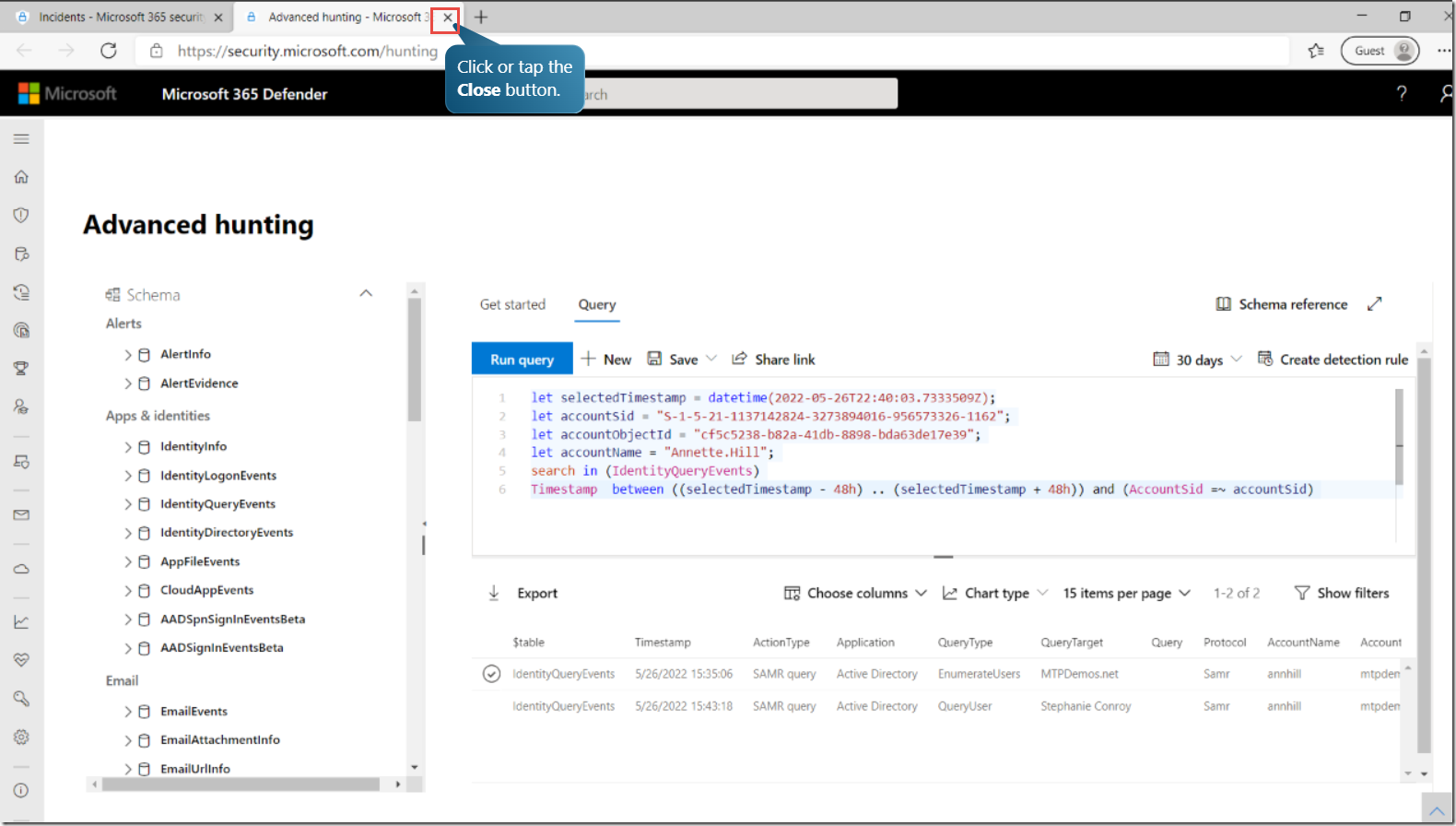Open Schema reference

coord(1282,304)
